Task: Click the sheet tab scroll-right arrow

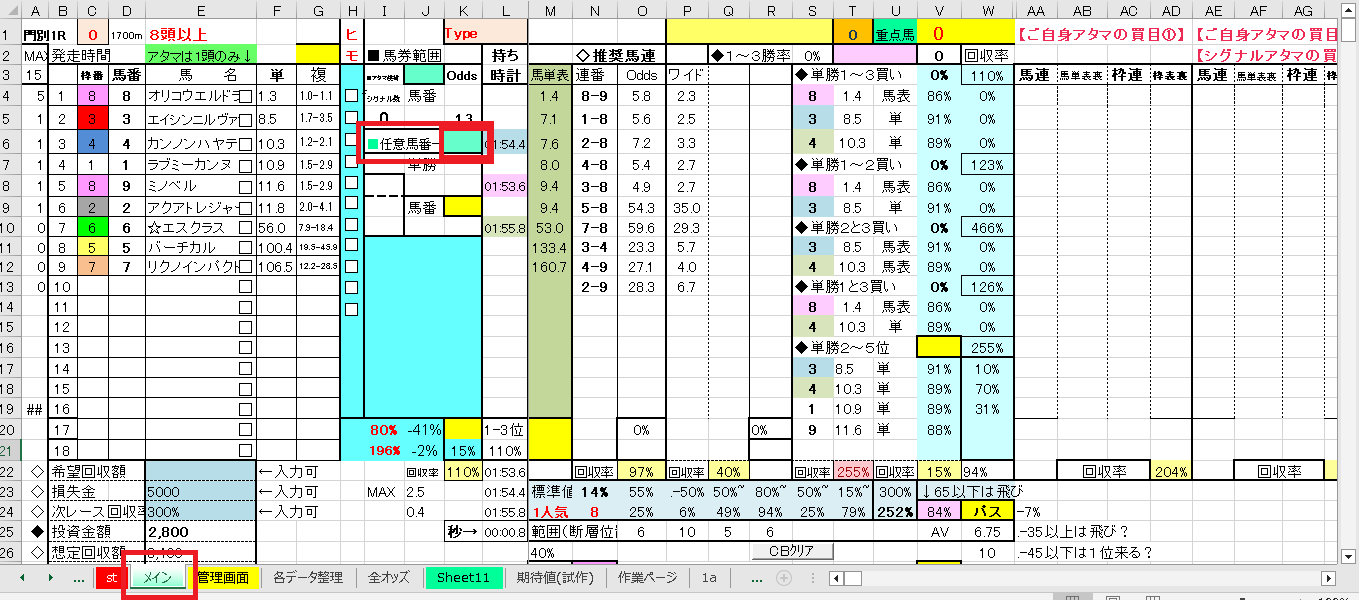Action: (x=49, y=578)
